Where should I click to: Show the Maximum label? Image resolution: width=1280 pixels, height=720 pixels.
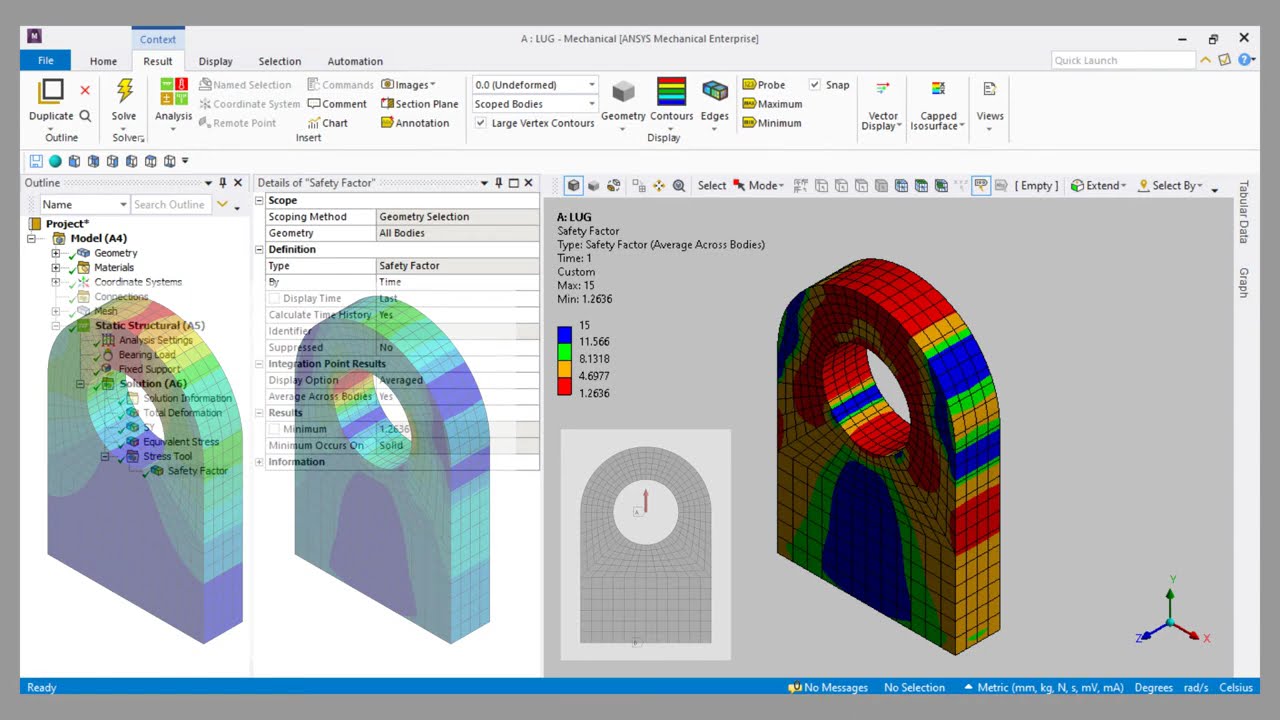click(x=772, y=104)
